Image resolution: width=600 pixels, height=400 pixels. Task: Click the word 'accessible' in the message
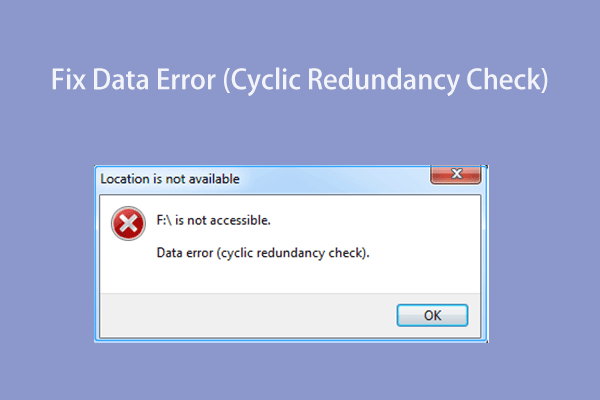pos(237,220)
